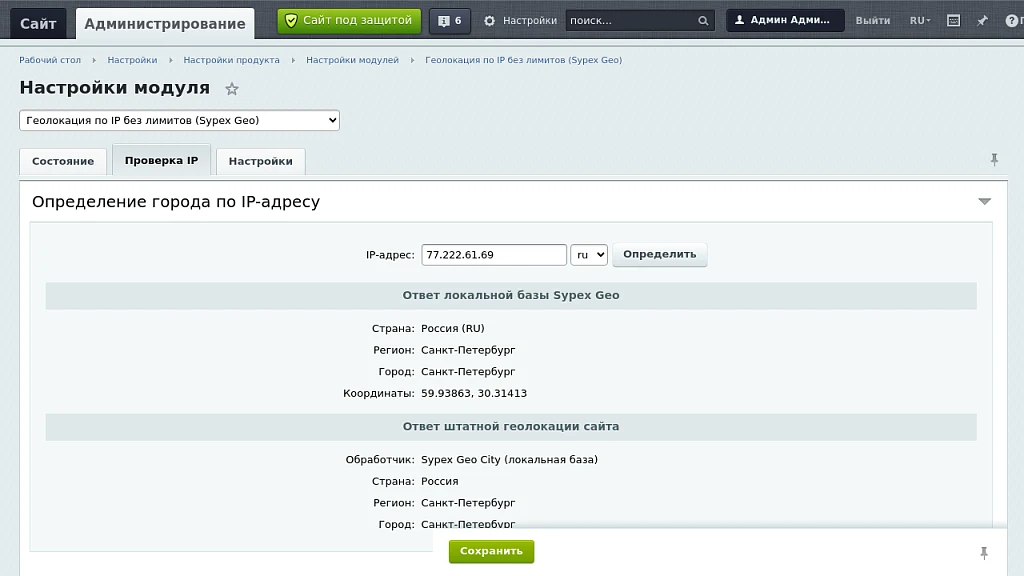
Task: Click the search magnifier icon
Action: (703, 21)
